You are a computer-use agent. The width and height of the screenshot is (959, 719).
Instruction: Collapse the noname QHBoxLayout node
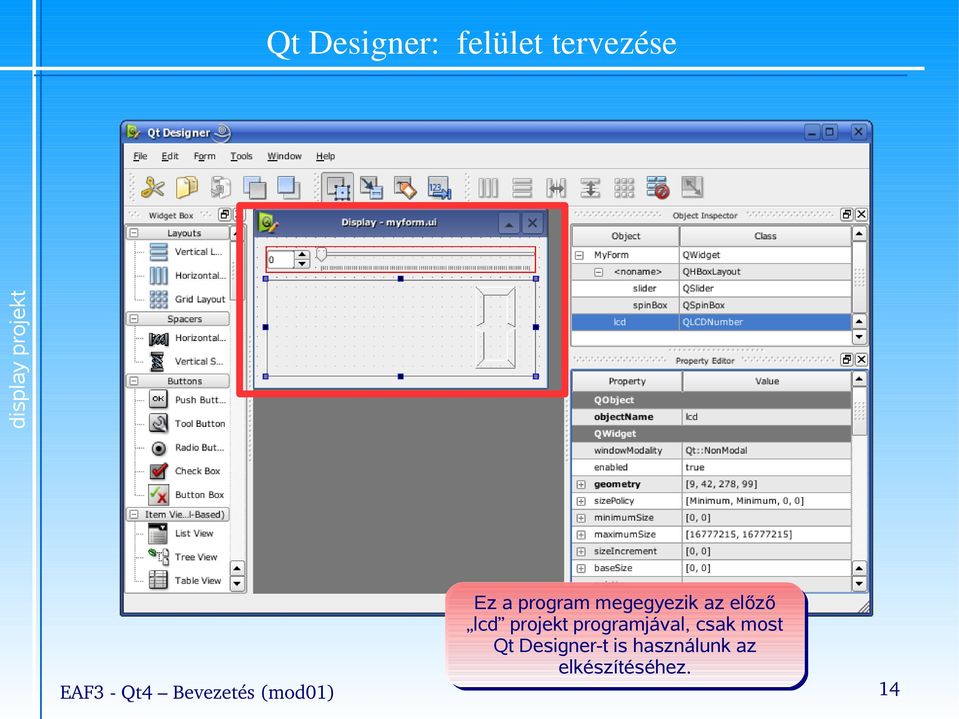coord(599,272)
